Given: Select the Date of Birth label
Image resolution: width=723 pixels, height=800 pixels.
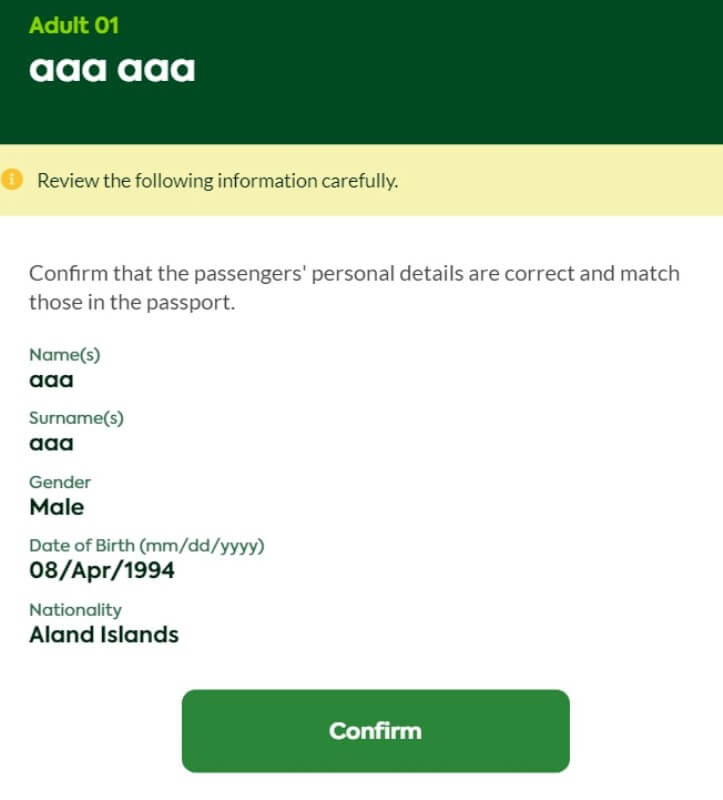Looking at the screenshot, I should click(82, 545).
